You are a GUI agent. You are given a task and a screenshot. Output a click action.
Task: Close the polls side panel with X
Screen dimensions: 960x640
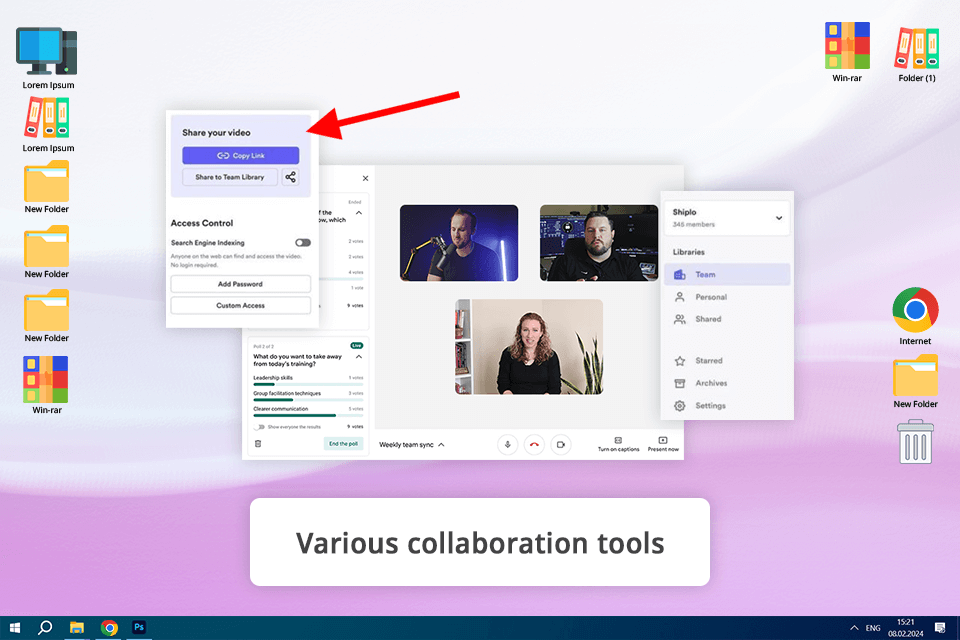pyautogui.click(x=366, y=178)
